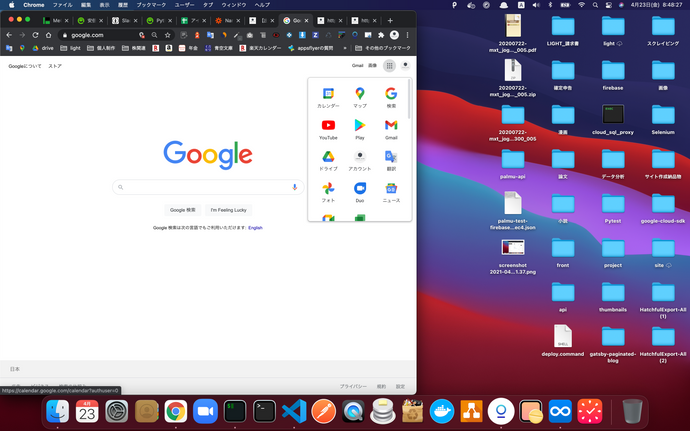Open Google Play from apps grid
The image size is (690, 431).
pos(360,127)
